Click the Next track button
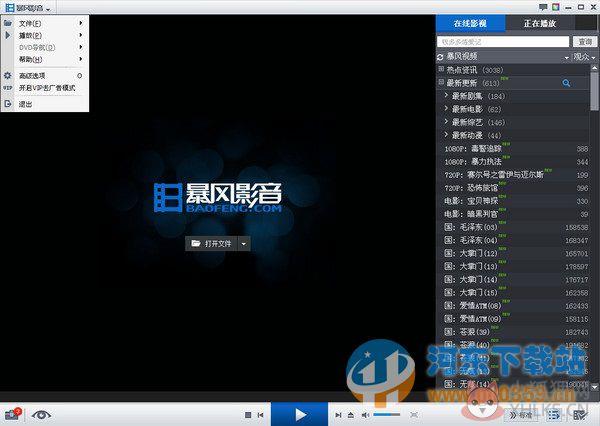Image resolution: width=600 pixels, height=426 pixels. point(338,415)
